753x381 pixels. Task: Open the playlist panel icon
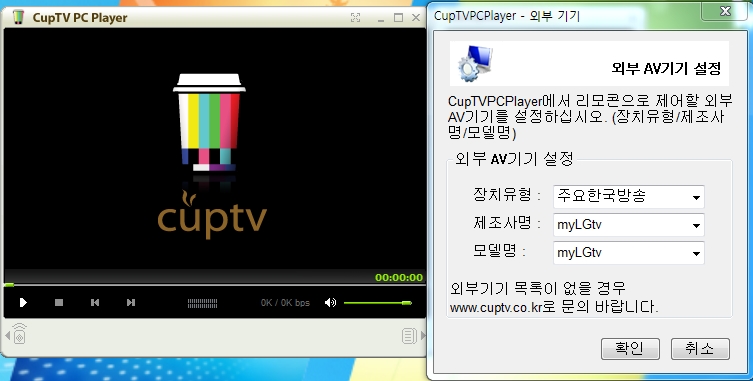pos(409,335)
